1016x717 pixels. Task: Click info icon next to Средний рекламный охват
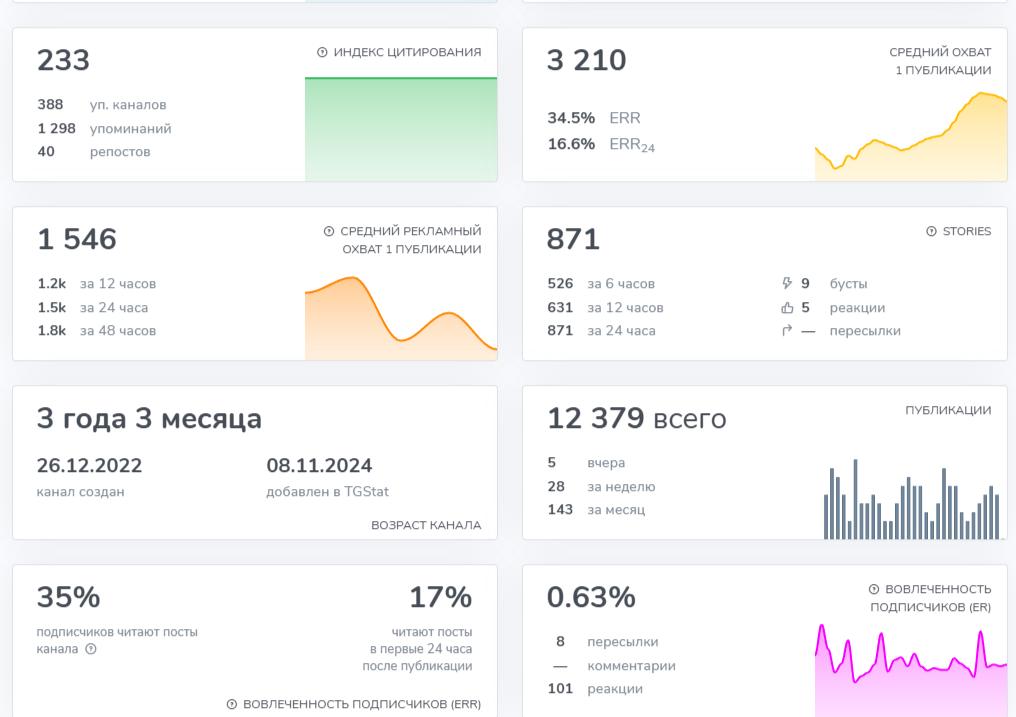pos(329,231)
